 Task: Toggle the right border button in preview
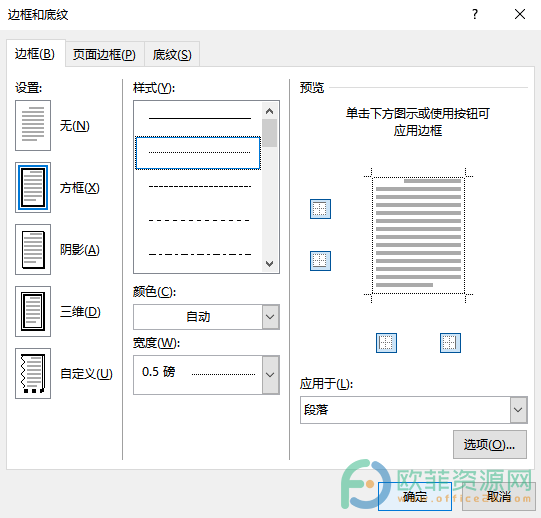pyautogui.click(x=450, y=343)
